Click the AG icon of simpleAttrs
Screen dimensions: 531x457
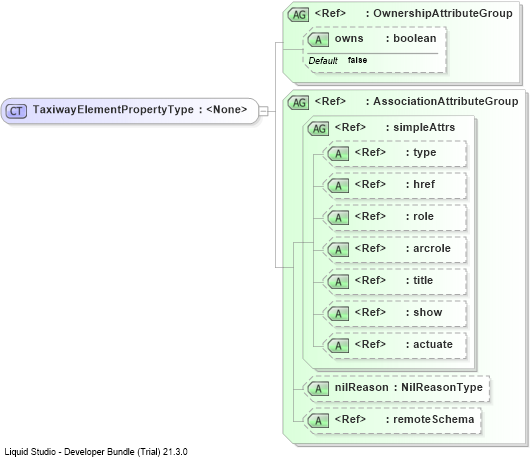(x=318, y=128)
